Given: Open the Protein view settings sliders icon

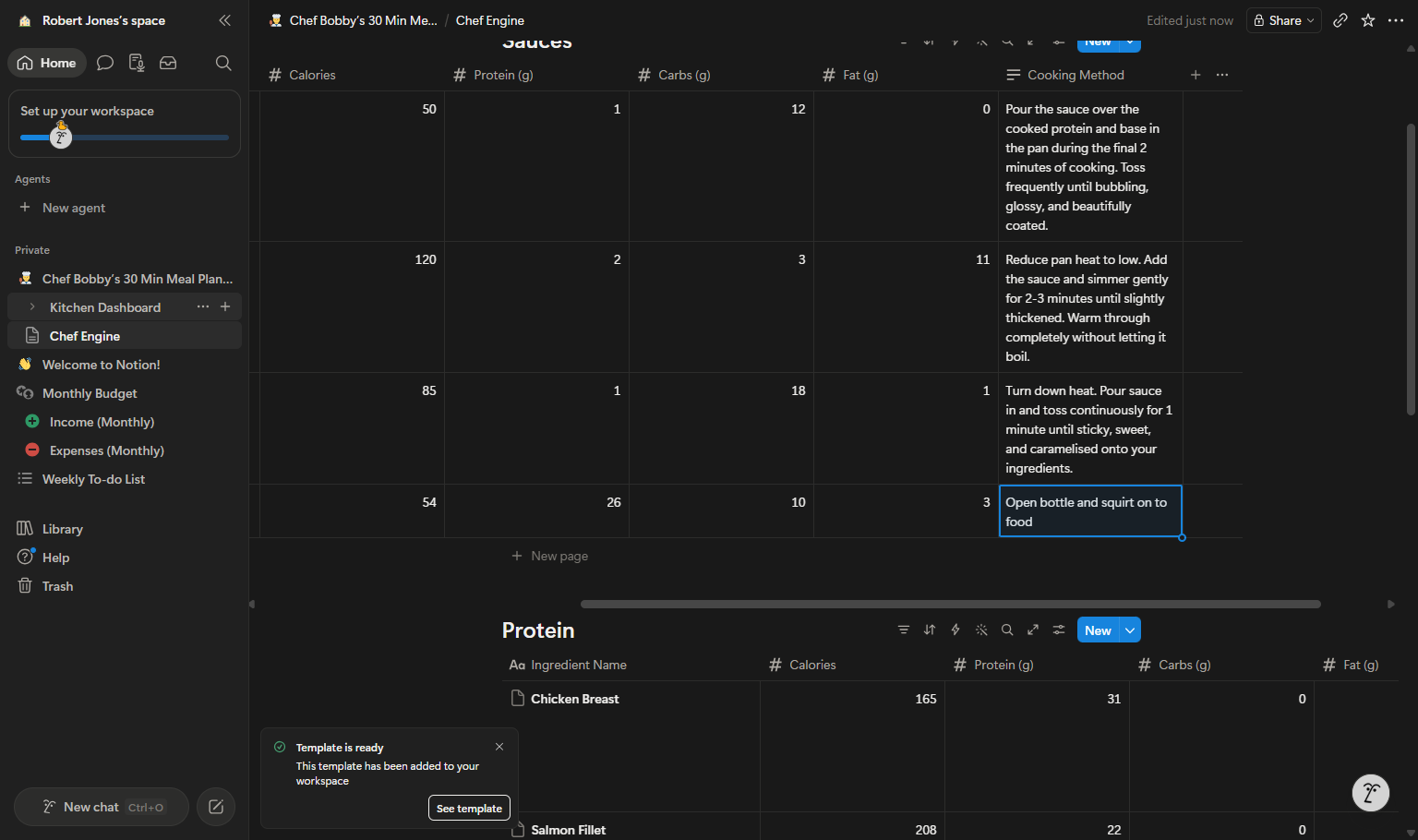Looking at the screenshot, I should pos(1059,630).
